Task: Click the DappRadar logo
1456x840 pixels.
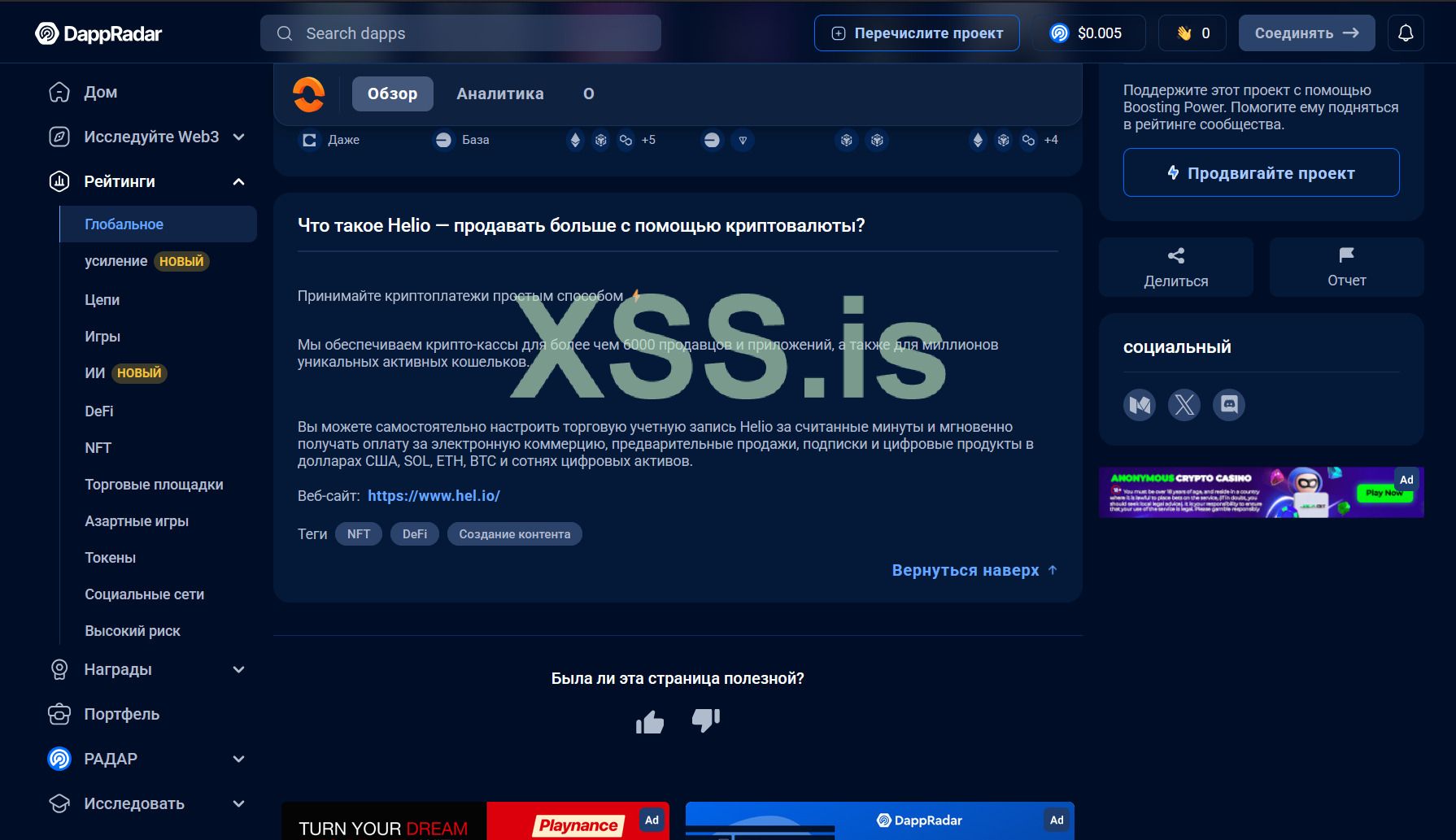Action: pos(98,33)
